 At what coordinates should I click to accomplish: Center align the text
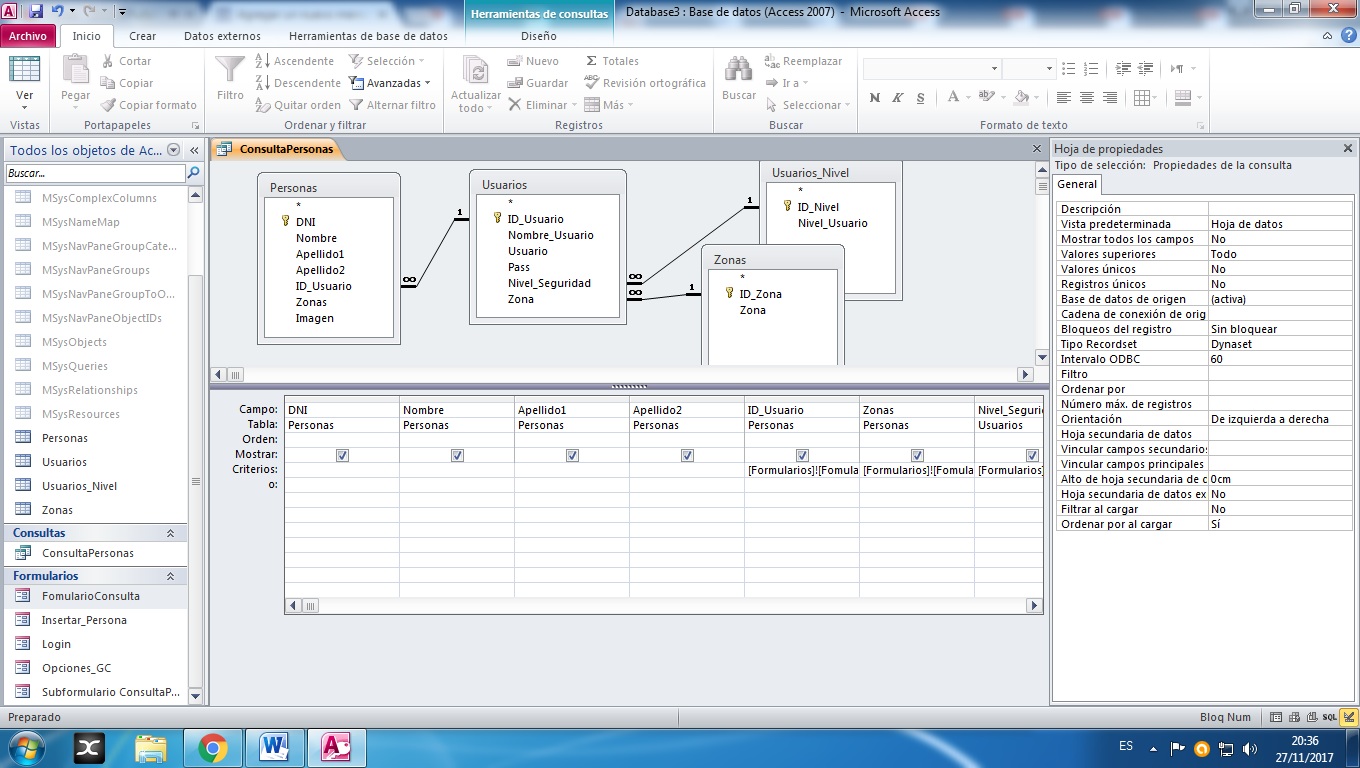pyautogui.click(x=1087, y=98)
